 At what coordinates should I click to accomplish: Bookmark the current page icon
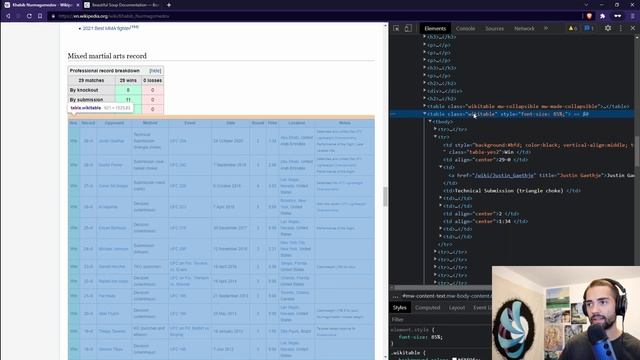40,16
